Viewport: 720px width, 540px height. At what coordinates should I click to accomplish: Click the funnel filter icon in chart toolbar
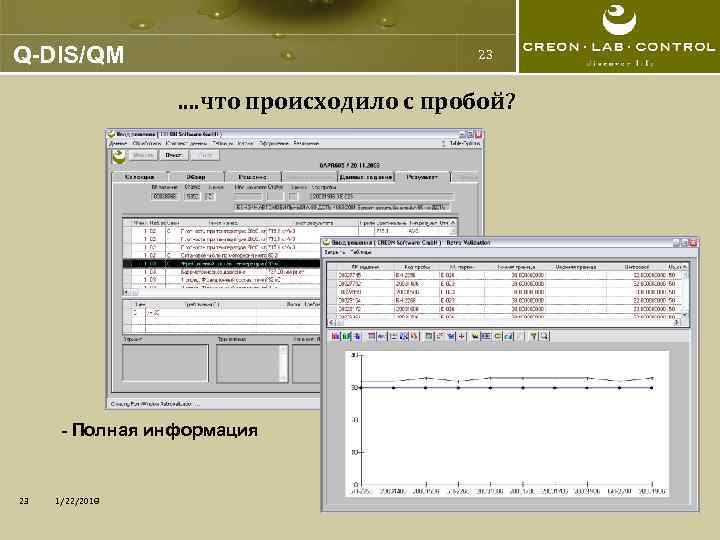[x=533, y=336]
